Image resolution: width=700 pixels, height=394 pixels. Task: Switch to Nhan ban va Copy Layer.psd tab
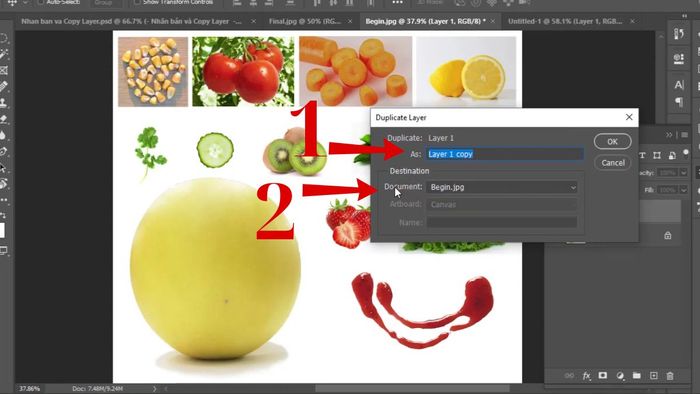[x=132, y=21]
